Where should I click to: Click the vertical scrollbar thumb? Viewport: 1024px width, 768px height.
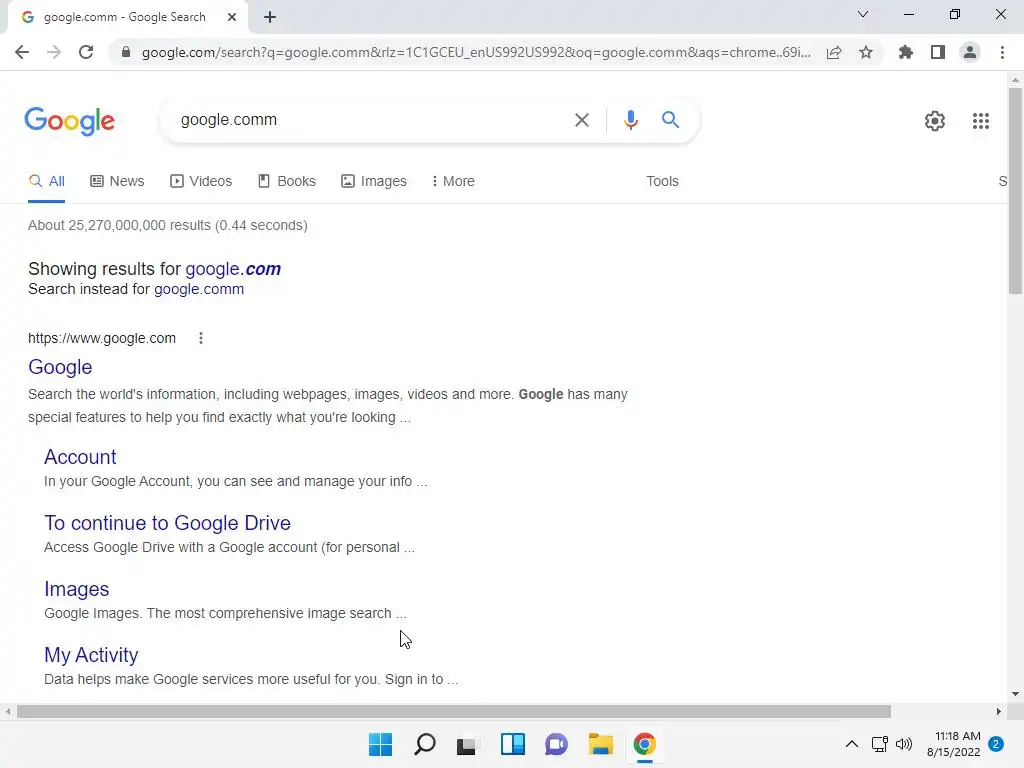click(1015, 189)
